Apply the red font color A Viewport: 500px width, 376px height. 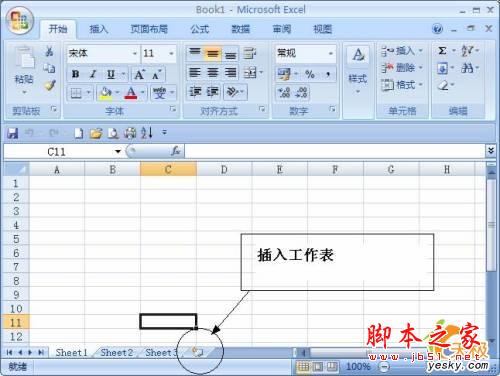point(131,92)
